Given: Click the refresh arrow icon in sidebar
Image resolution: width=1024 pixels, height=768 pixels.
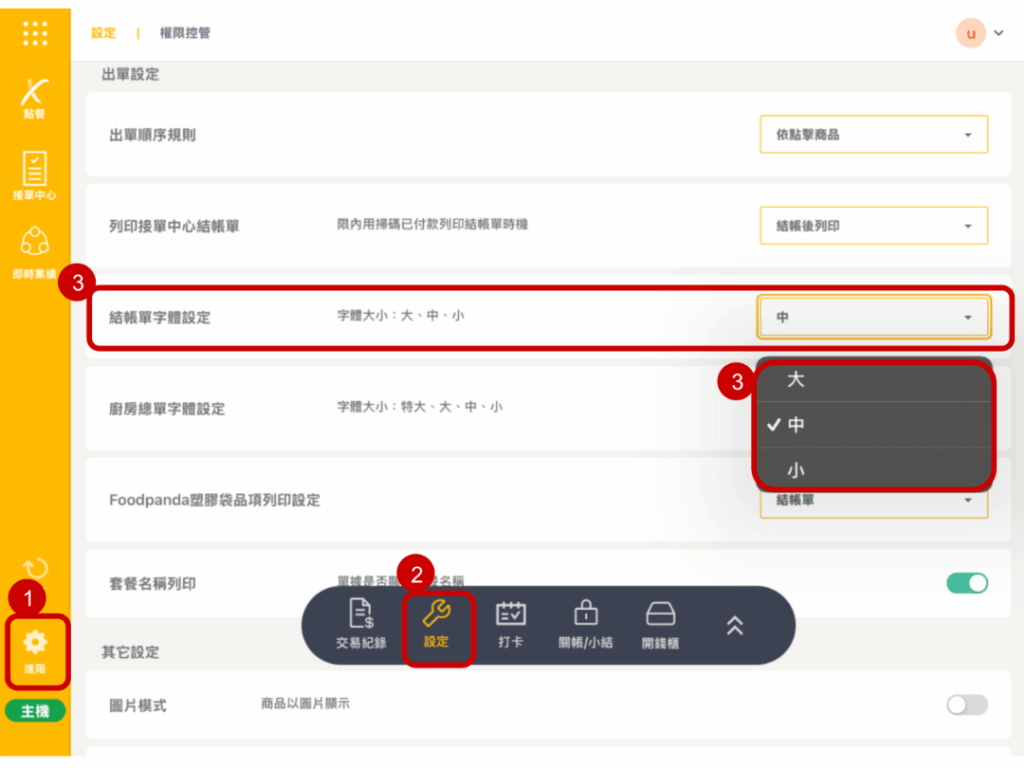Looking at the screenshot, I should click(35, 571).
